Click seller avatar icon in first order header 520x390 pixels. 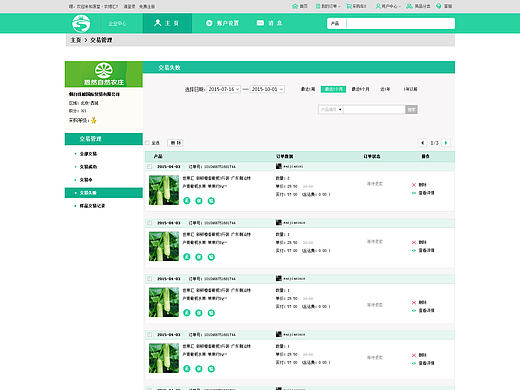click(279, 166)
